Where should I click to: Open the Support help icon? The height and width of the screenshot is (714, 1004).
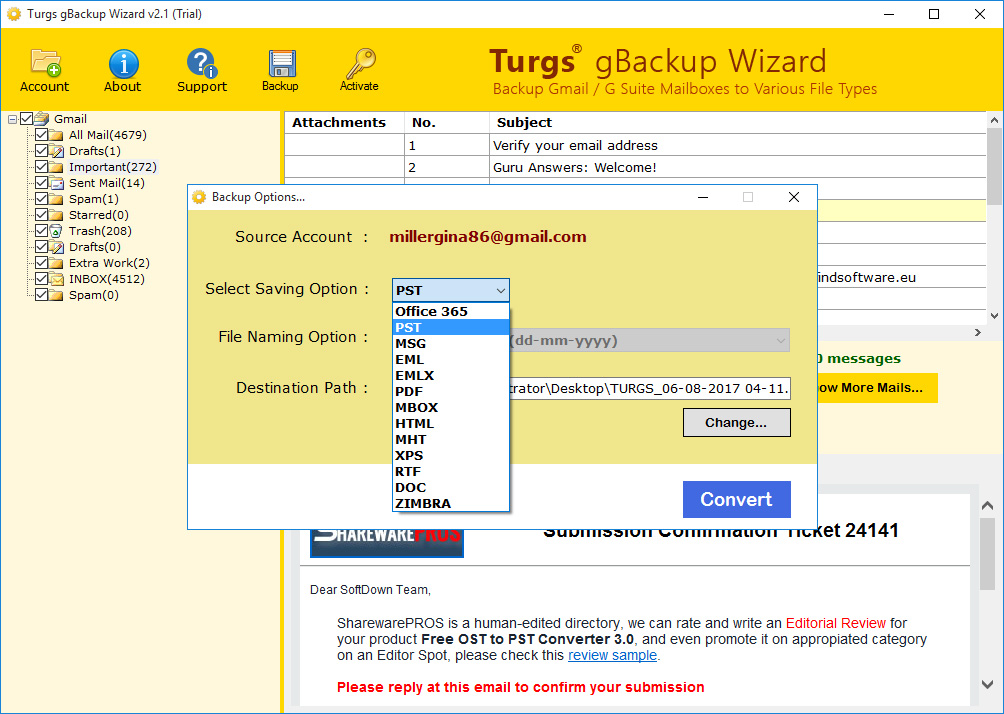click(x=202, y=64)
